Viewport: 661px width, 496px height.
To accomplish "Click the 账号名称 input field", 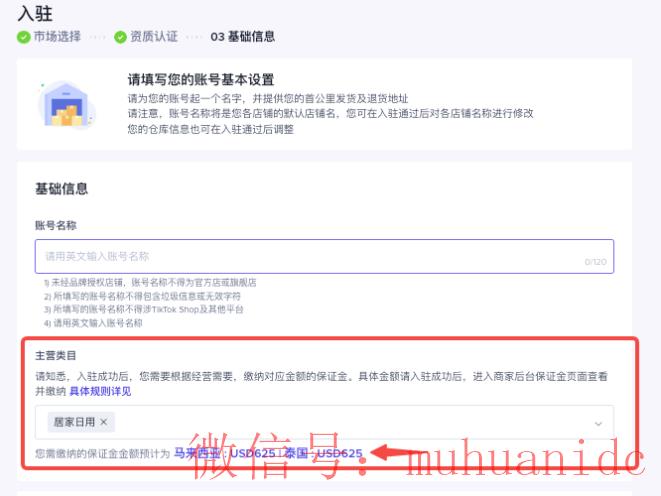I will (x=324, y=256).
